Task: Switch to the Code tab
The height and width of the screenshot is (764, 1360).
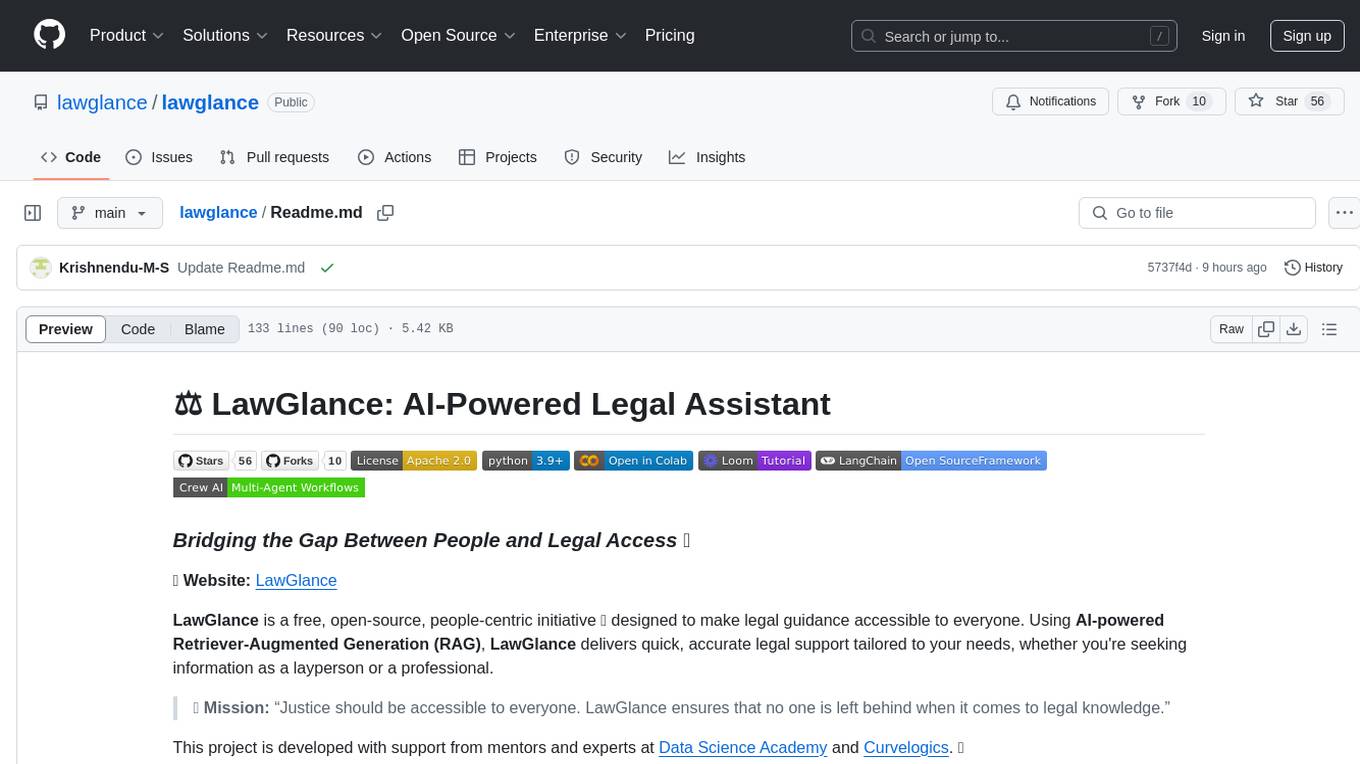Action: coord(71,157)
